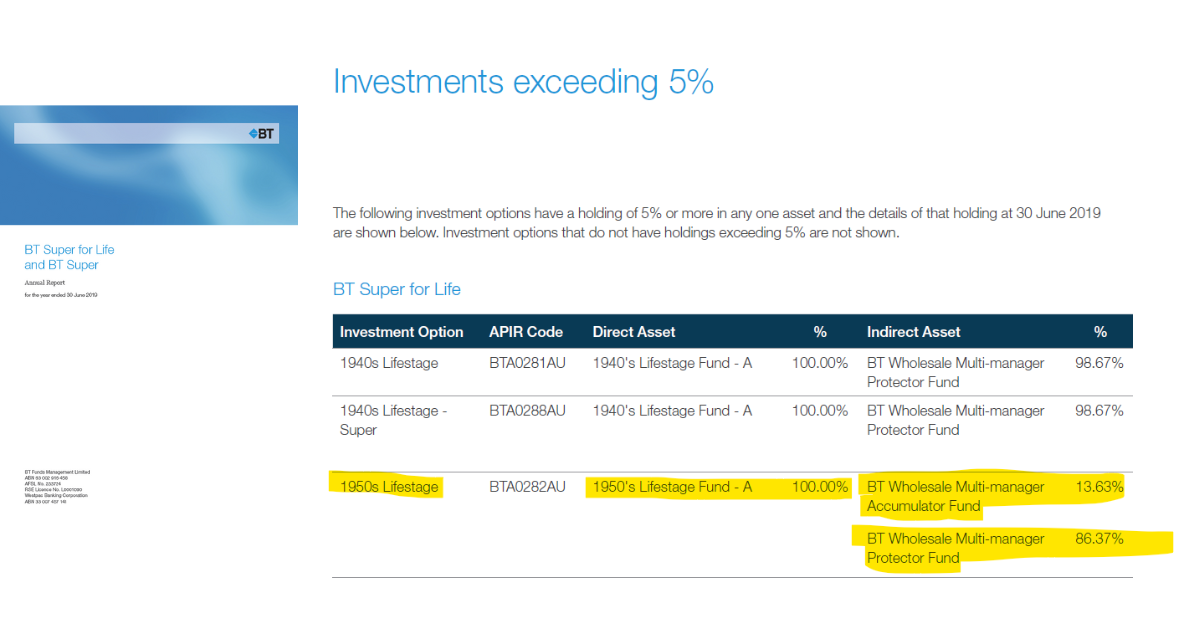This screenshot has width=1200, height=628.
Task: Select BTA0281AU in the APIR column
Action: tap(526, 363)
